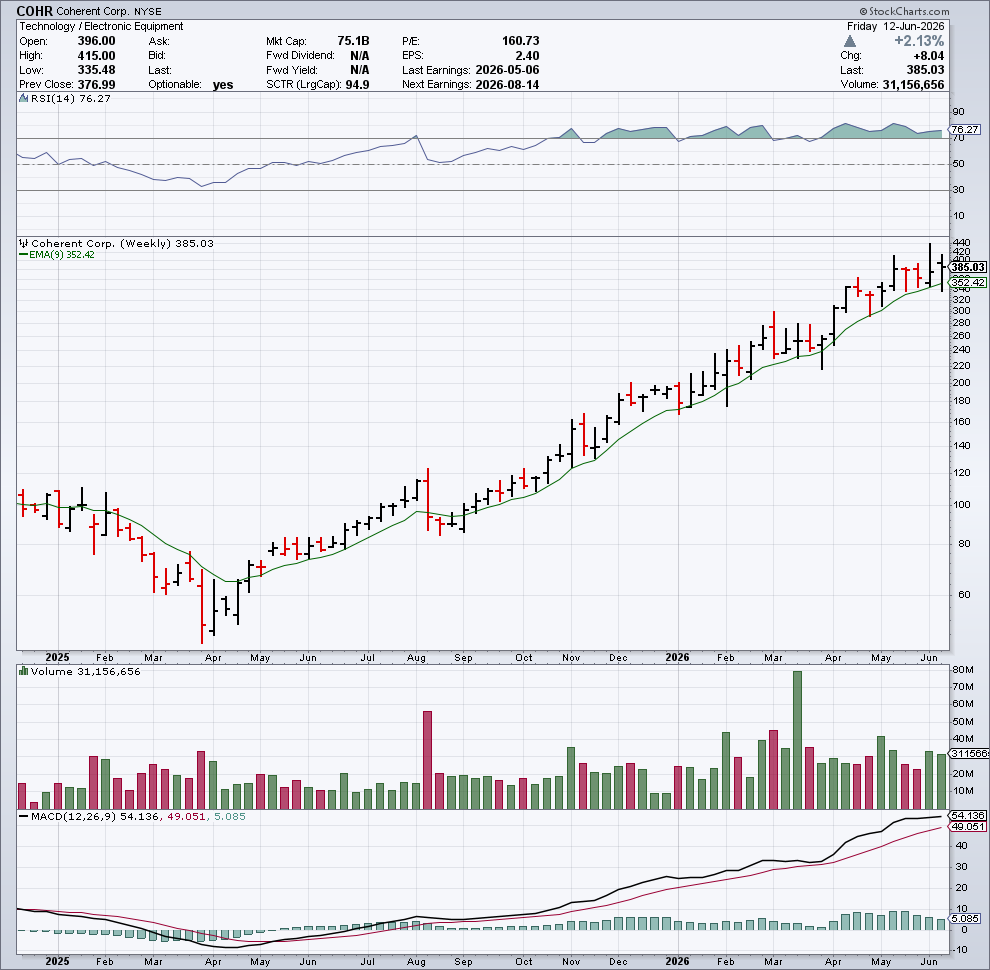Click the 385.03 last price tag on price axis
This screenshot has width=990, height=970.
968,267
